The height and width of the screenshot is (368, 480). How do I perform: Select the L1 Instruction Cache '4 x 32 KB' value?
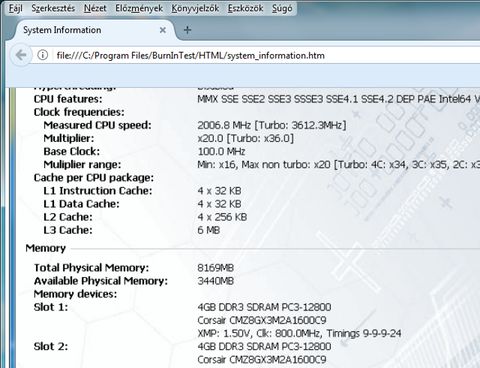click(219, 191)
